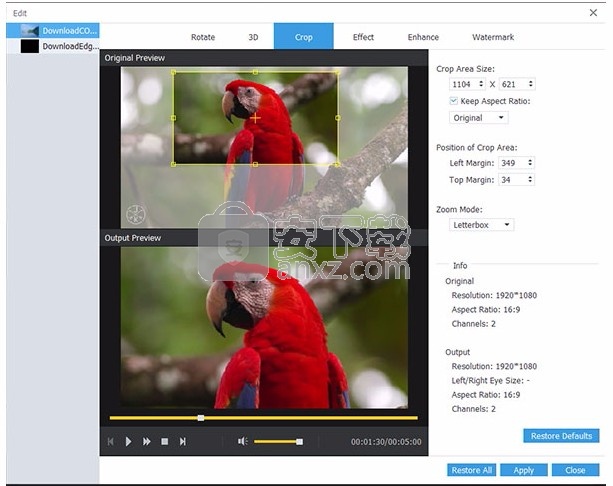Close the Edit dialog with X
This screenshot has width=613, height=486.
coord(593,13)
